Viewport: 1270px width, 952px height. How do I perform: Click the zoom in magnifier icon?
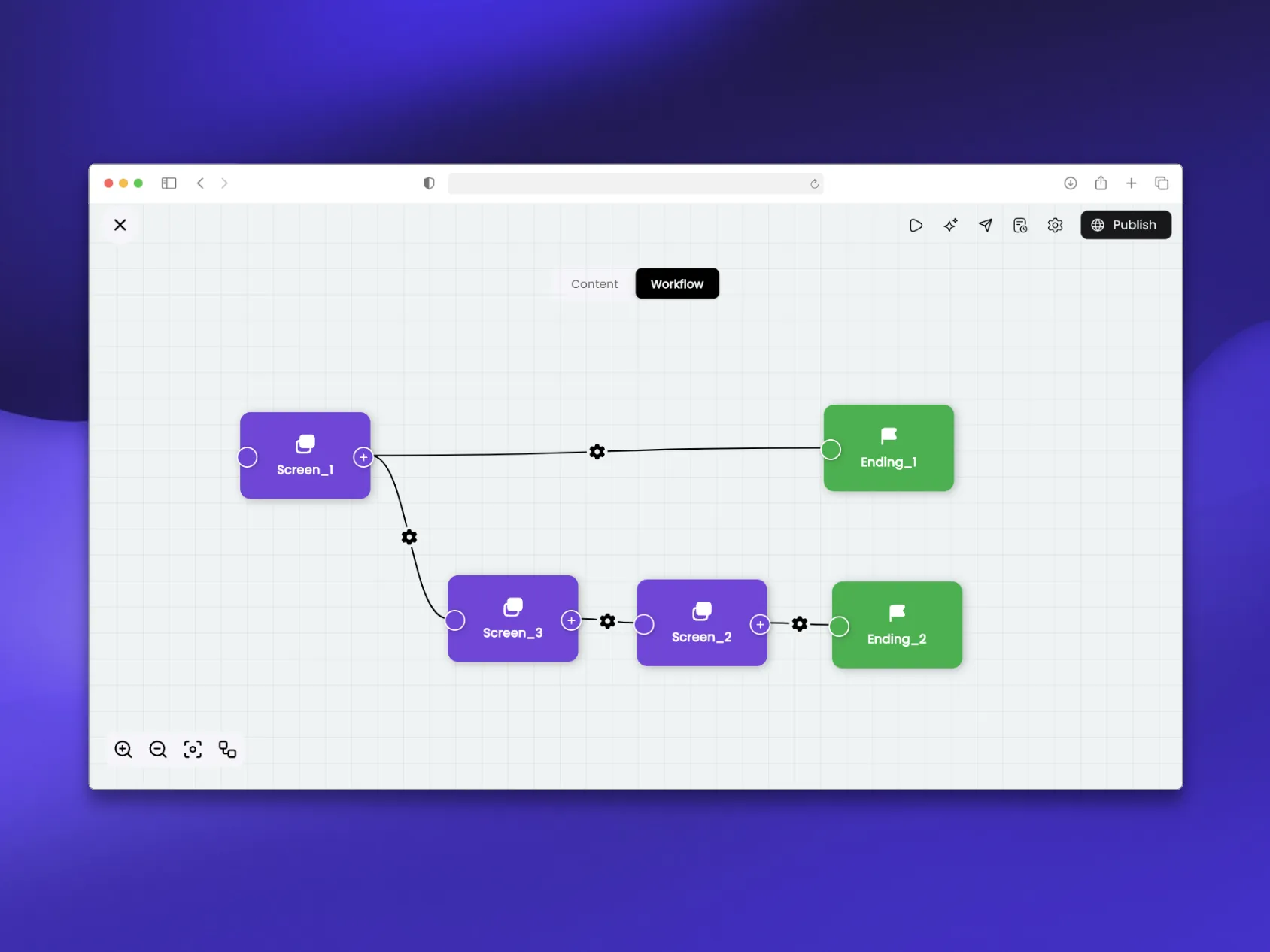pos(123,749)
